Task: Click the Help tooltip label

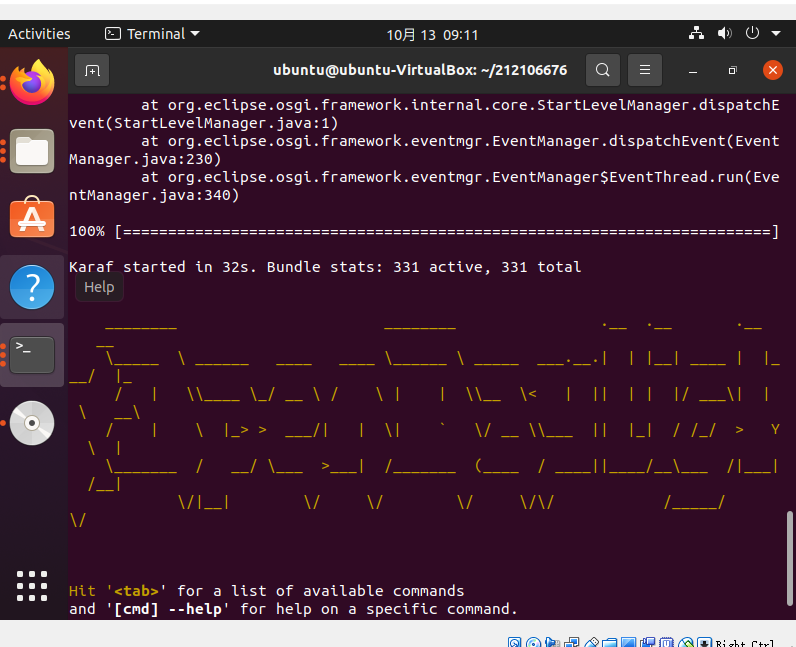Action: 99,287
